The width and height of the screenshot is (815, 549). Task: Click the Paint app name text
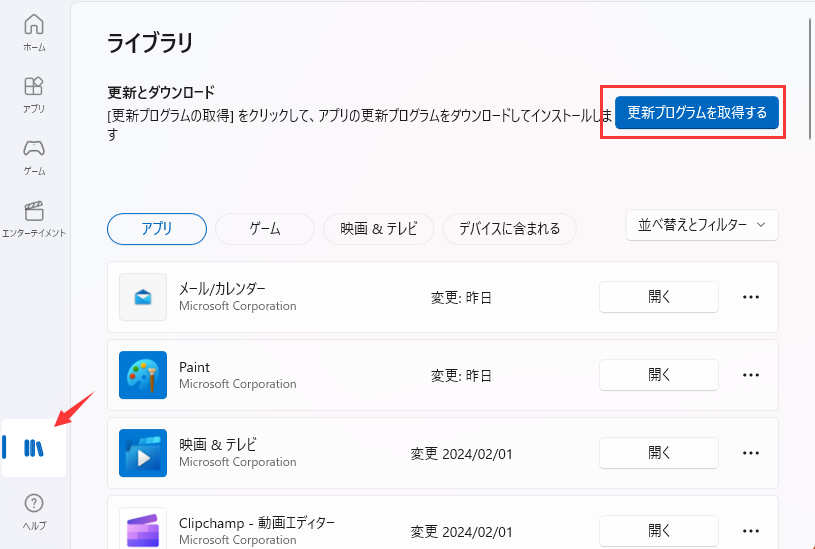pyautogui.click(x=194, y=367)
